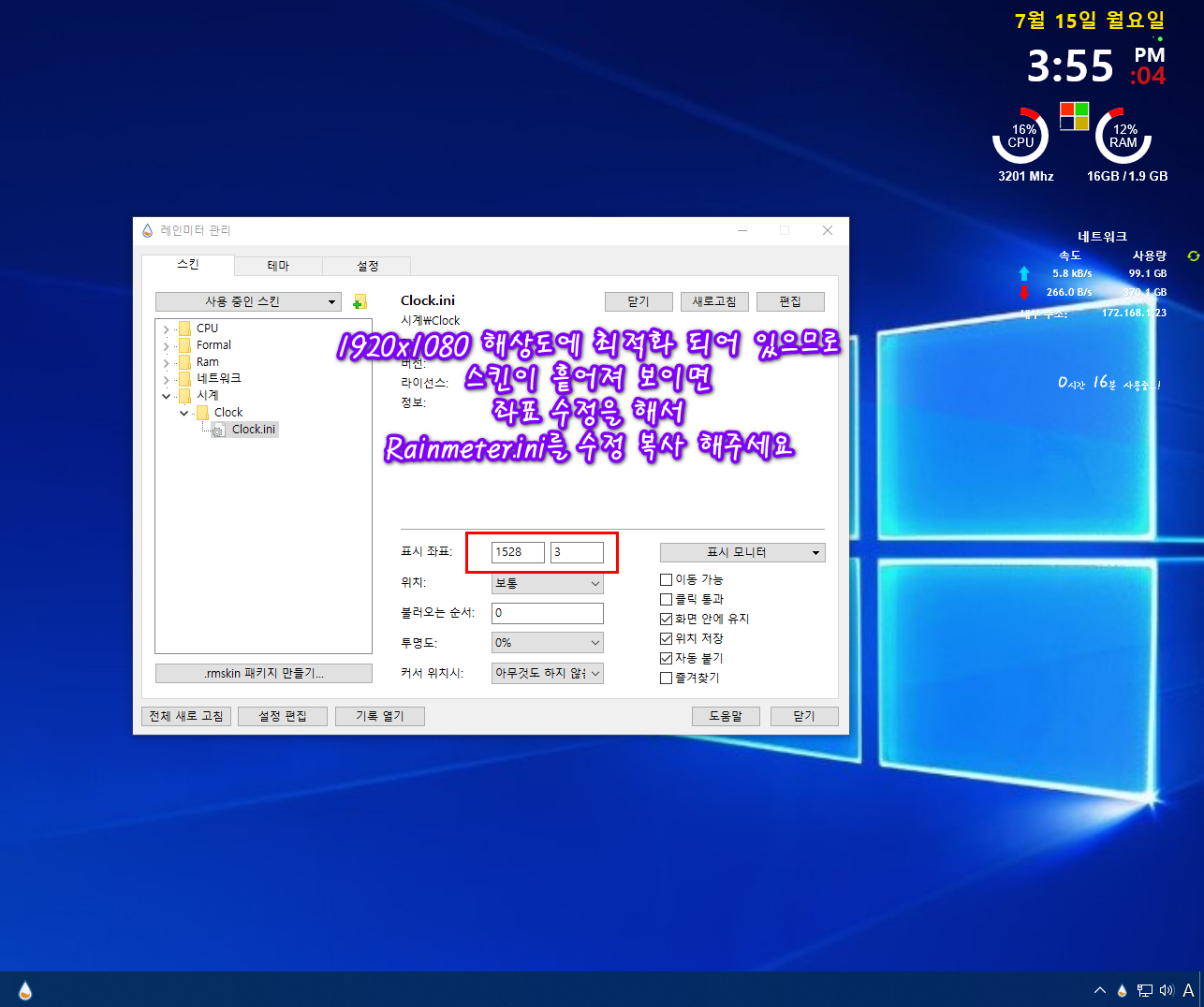Select the Clock.ini tree item
Screen dimensions: 1204x1007
coord(254,430)
